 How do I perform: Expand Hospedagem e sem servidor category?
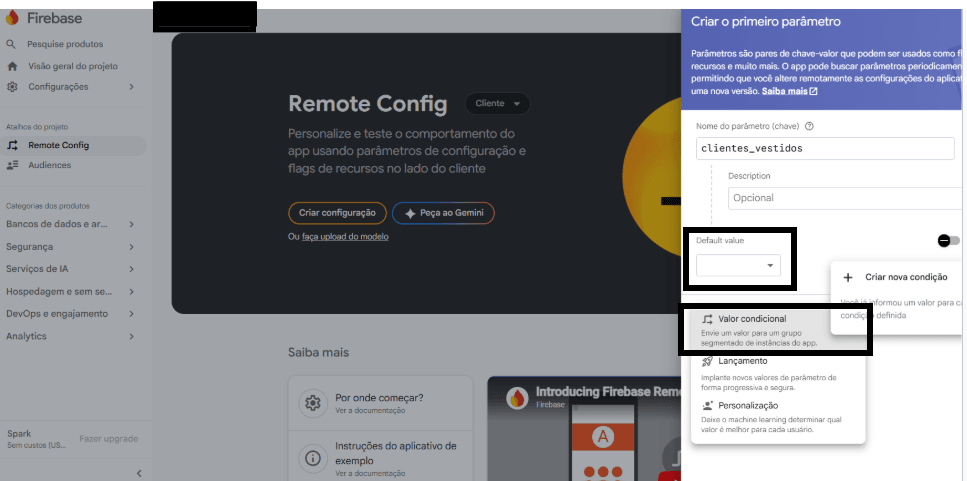point(131,292)
